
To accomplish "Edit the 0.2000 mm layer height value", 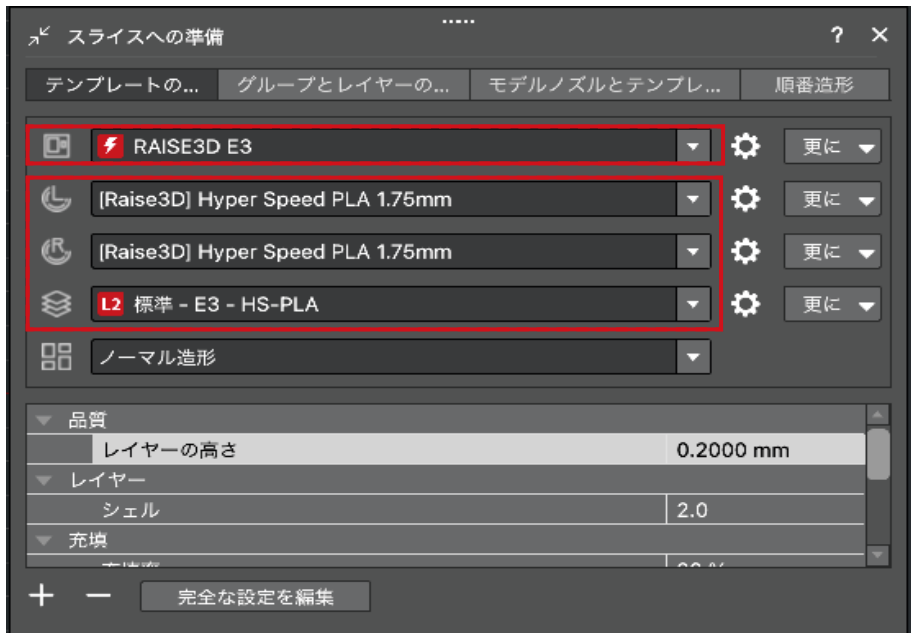I will pyautogui.click(x=765, y=450).
